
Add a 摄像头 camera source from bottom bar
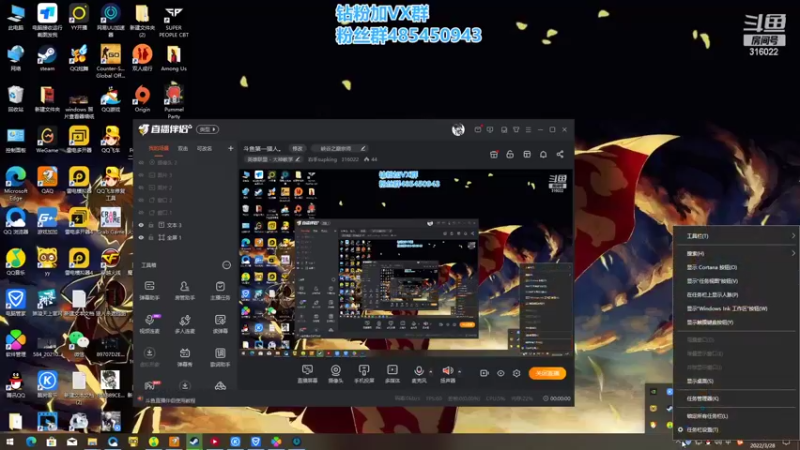click(x=335, y=373)
